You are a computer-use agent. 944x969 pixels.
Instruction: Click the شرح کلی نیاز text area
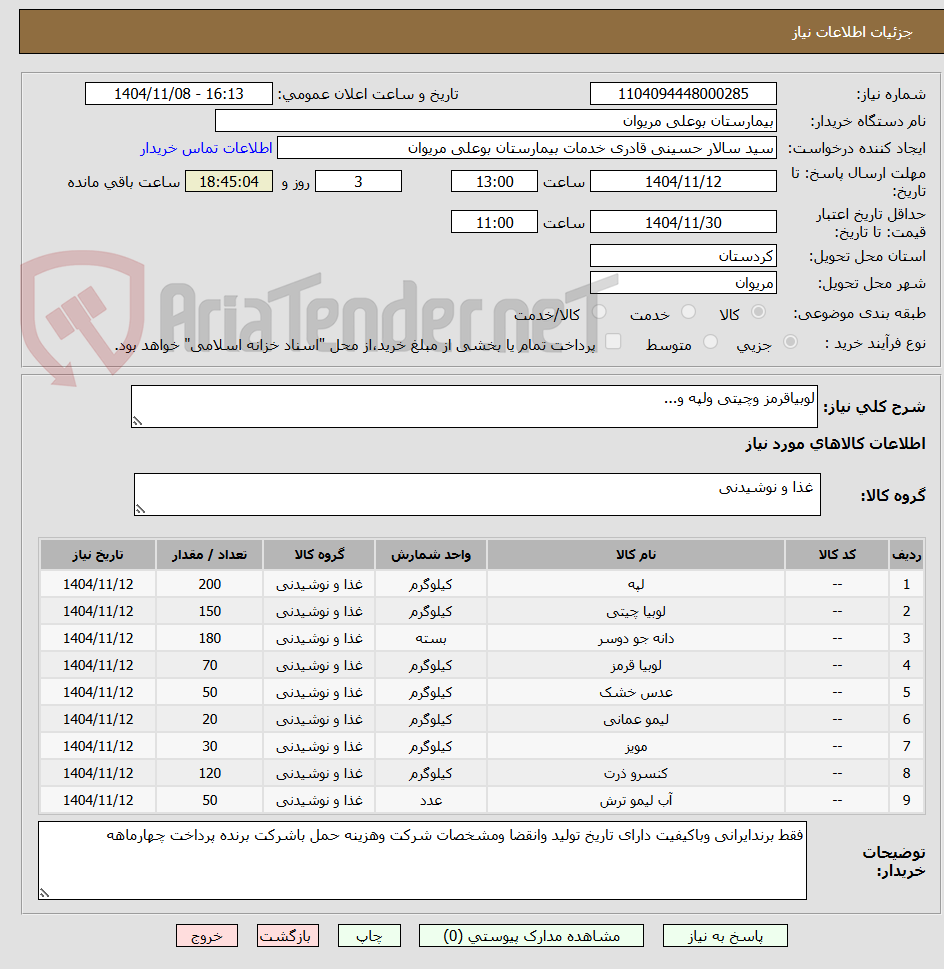tap(474, 407)
